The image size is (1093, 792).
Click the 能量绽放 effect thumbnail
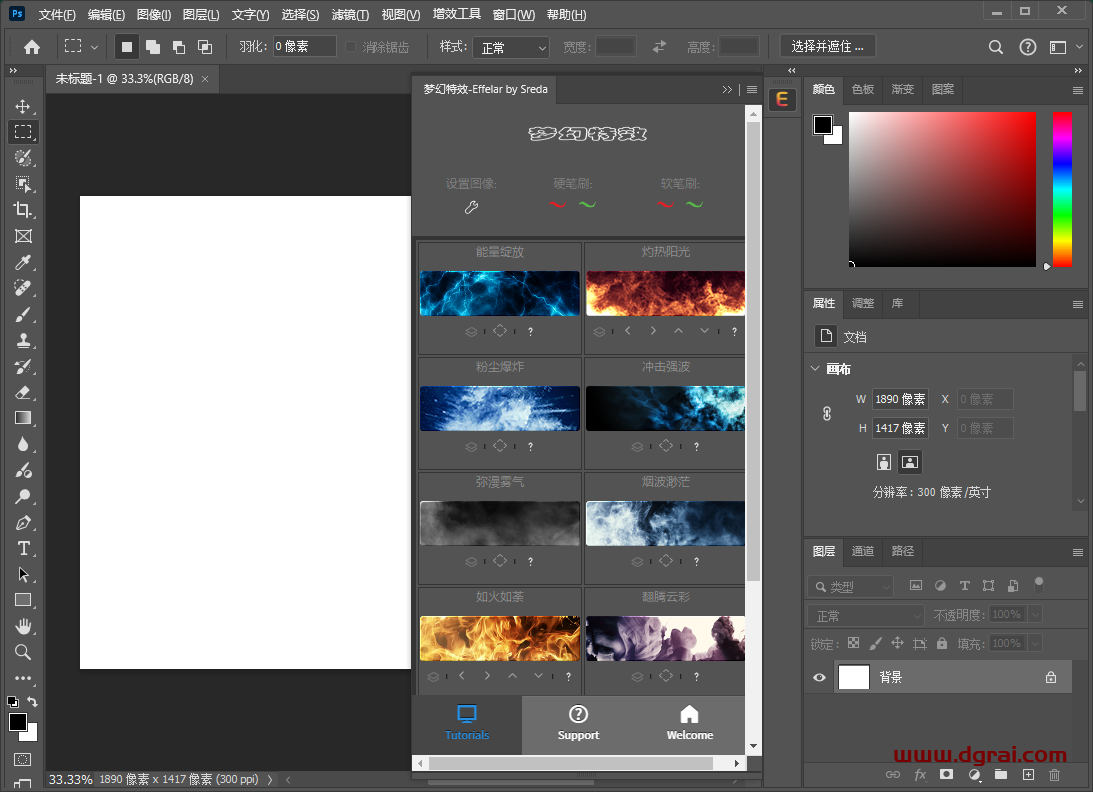click(499, 292)
